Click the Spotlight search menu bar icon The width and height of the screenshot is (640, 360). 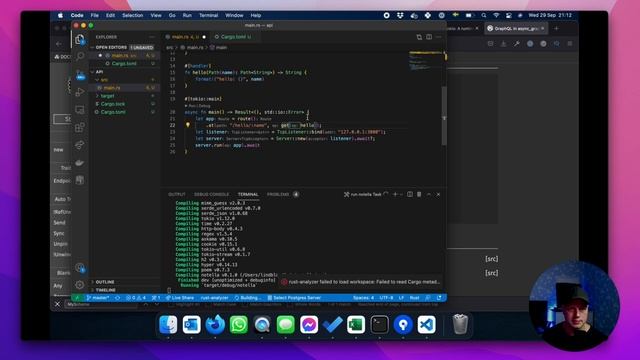point(484,15)
